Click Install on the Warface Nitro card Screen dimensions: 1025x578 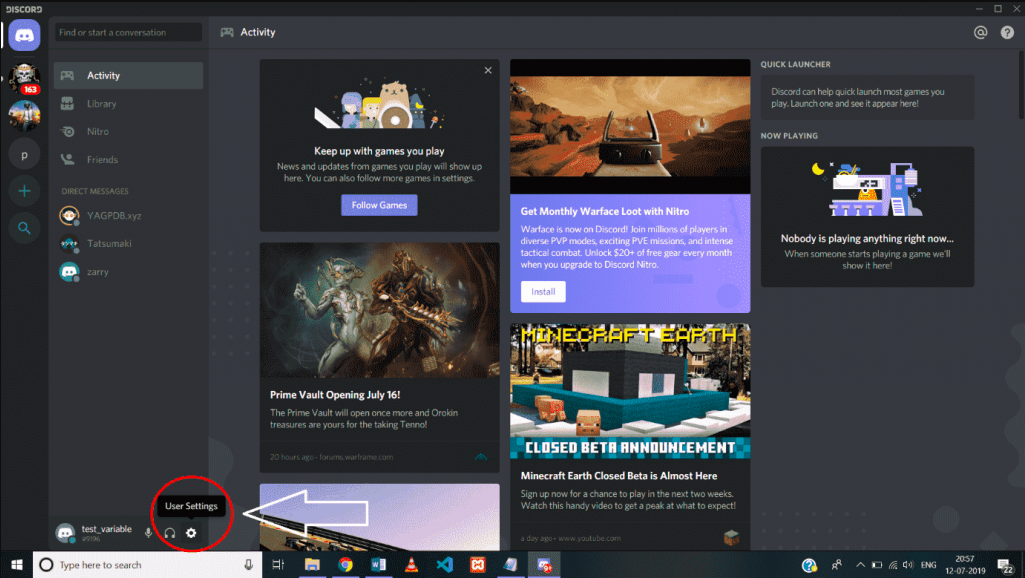[543, 292]
